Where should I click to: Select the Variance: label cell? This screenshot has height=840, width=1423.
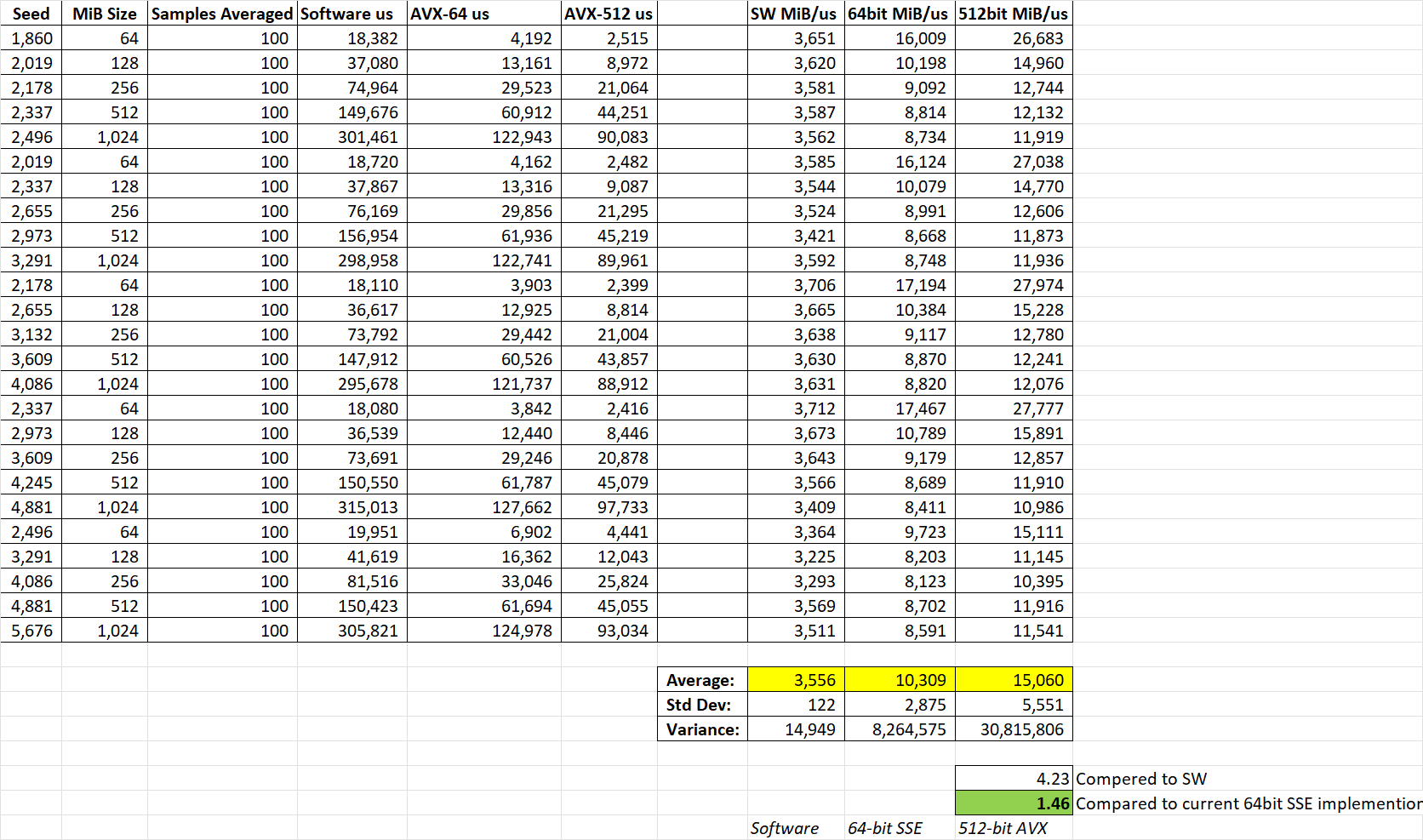(701, 729)
